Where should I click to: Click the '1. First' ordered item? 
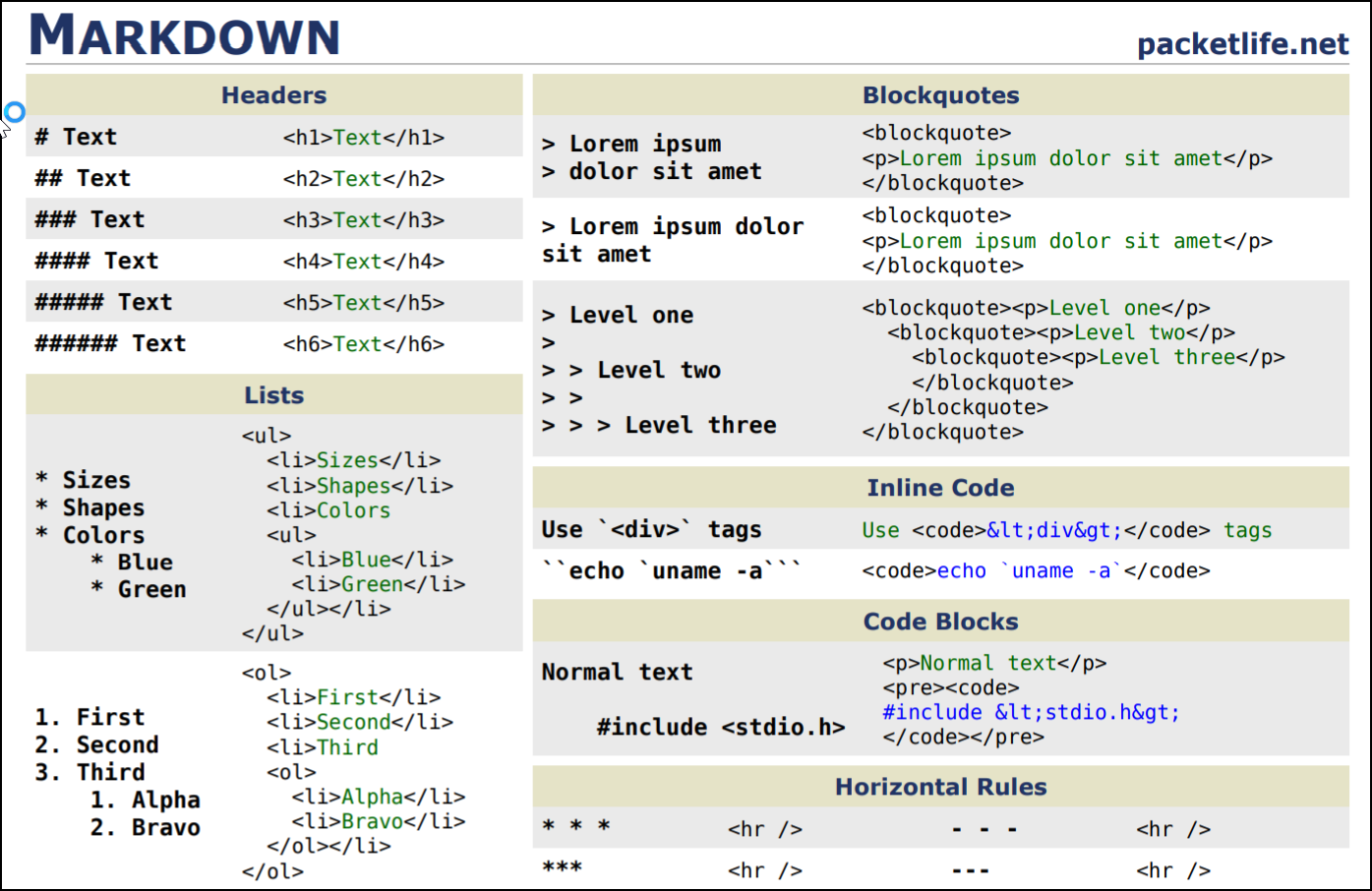[x=89, y=717]
